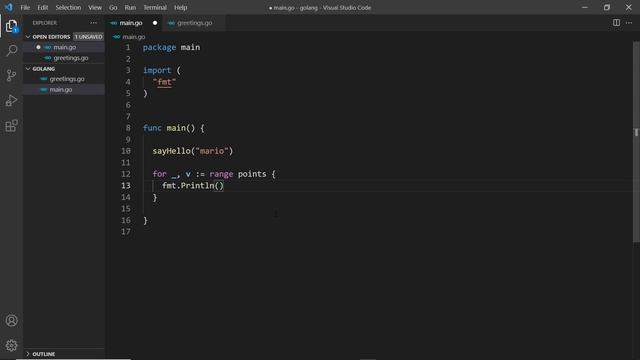Click the "fmt" import string

tap(164, 82)
